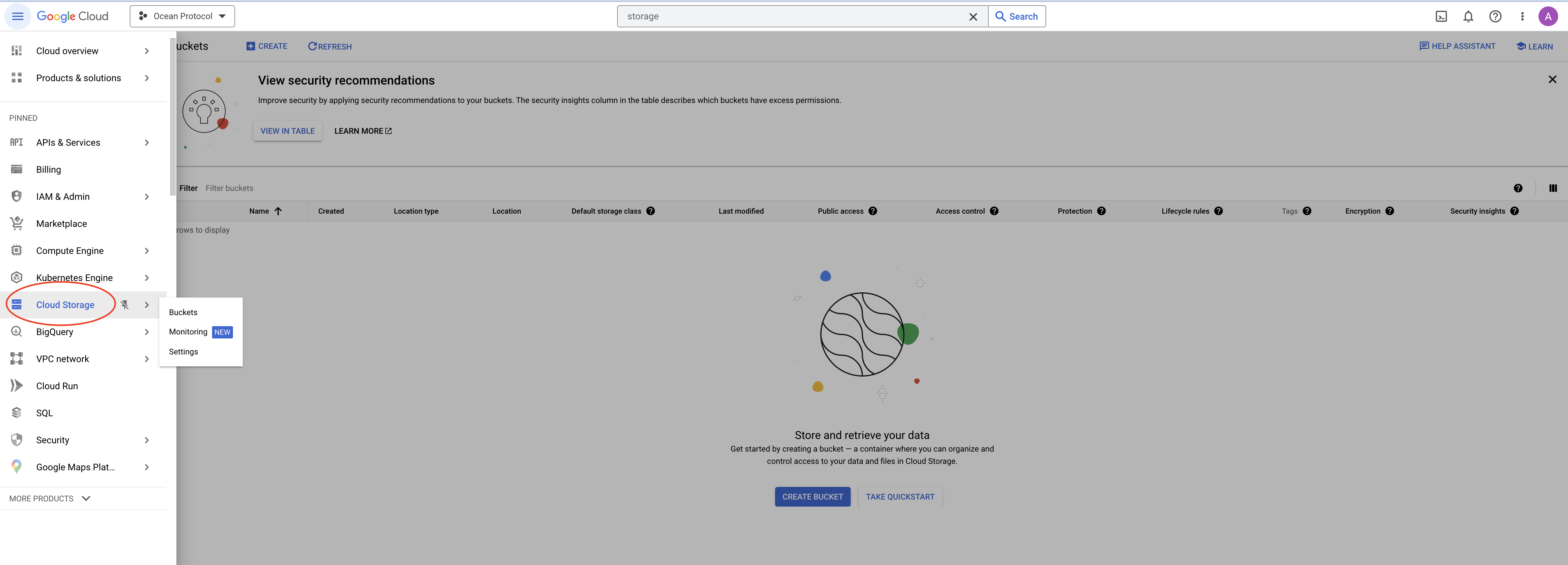Click the Create Bucket button
The image size is (1568, 565).
pyautogui.click(x=812, y=497)
